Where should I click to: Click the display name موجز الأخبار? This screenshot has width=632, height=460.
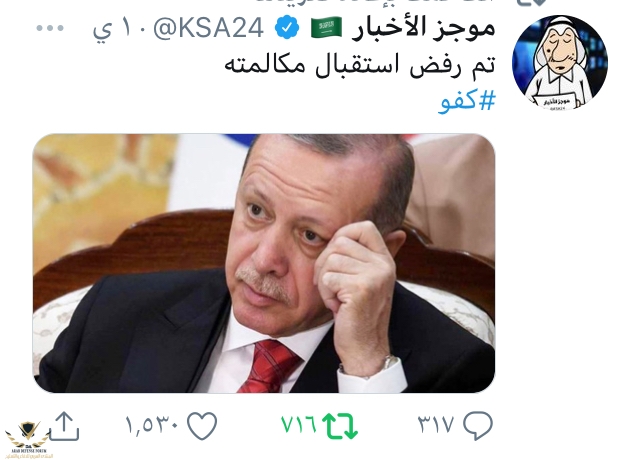point(423,28)
